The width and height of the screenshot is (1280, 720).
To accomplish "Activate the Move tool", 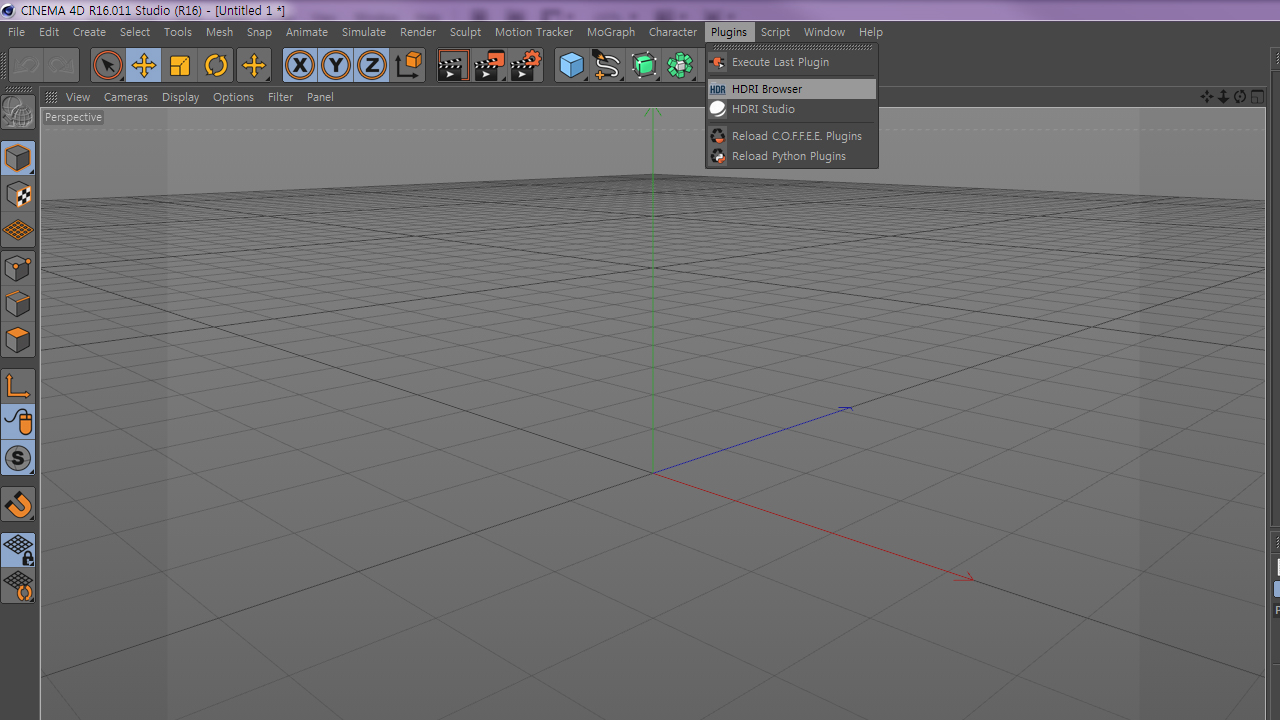I will [144, 66].
